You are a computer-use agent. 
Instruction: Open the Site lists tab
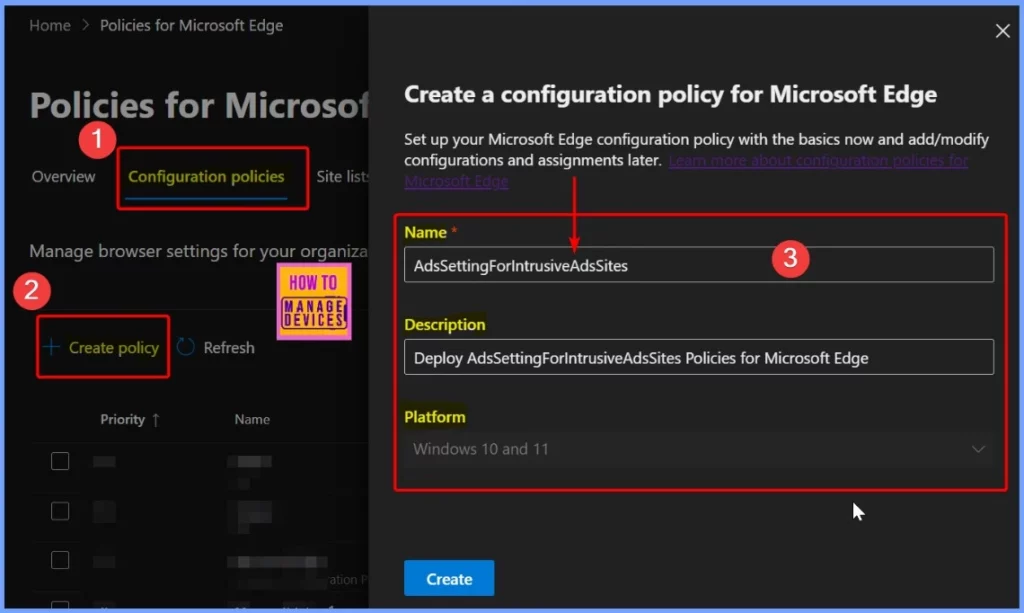(342, 176)
